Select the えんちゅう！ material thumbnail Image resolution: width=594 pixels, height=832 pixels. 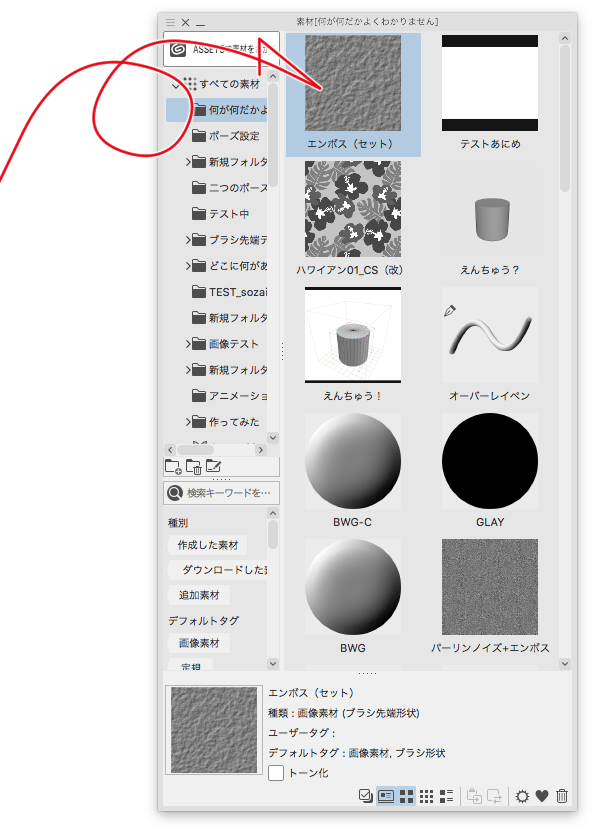point(353,335)
